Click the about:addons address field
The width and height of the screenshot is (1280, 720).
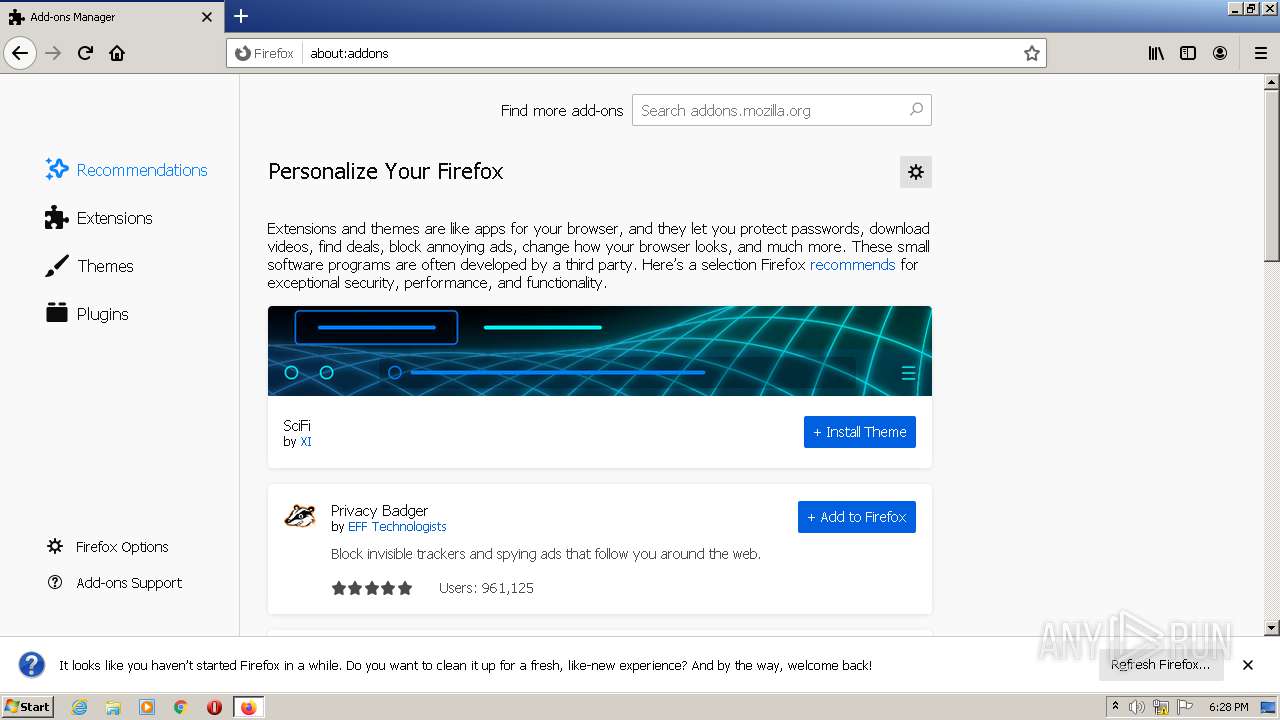(660, 53)
